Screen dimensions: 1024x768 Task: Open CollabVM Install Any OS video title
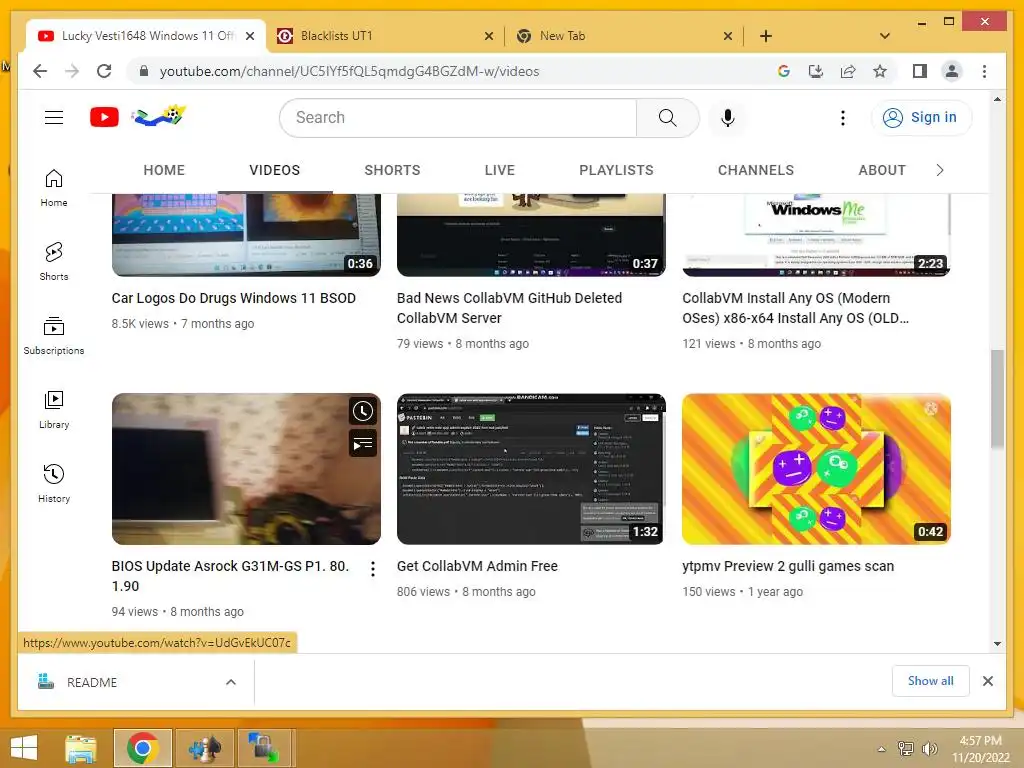795,308
